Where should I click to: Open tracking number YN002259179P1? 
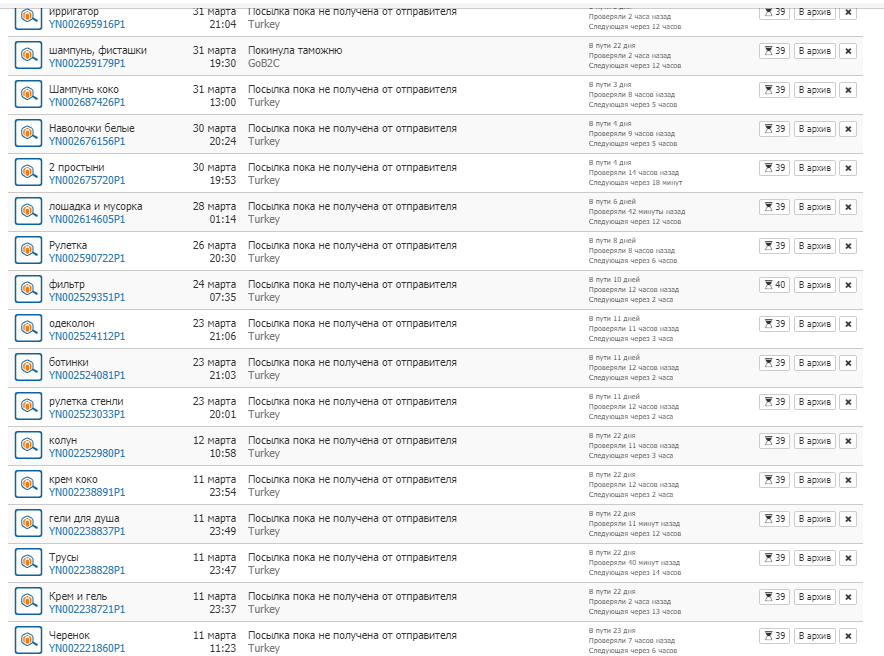pyautogui.click(x=87, y=63)
